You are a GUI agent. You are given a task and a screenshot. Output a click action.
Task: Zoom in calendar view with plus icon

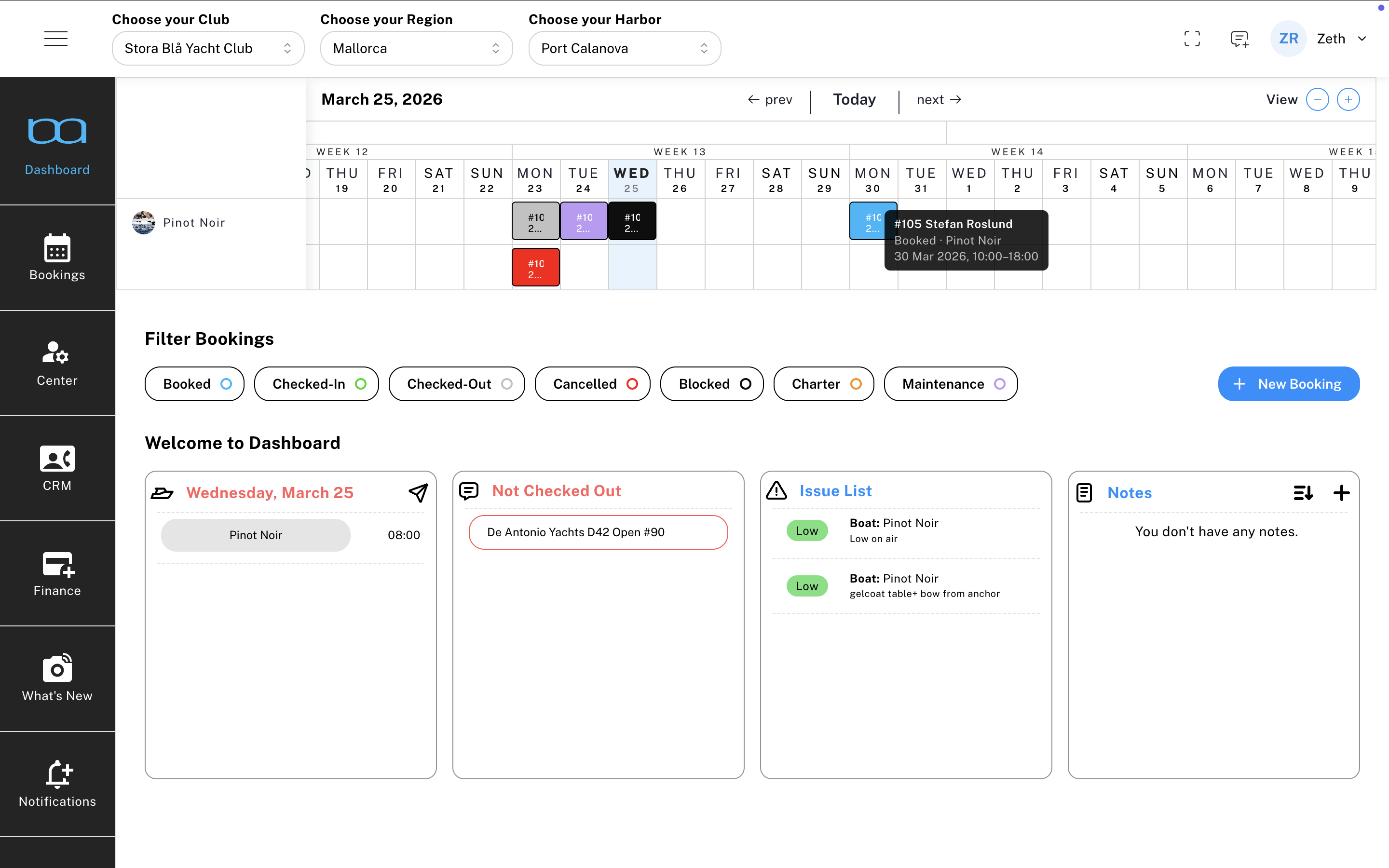tap(1348, 99)
